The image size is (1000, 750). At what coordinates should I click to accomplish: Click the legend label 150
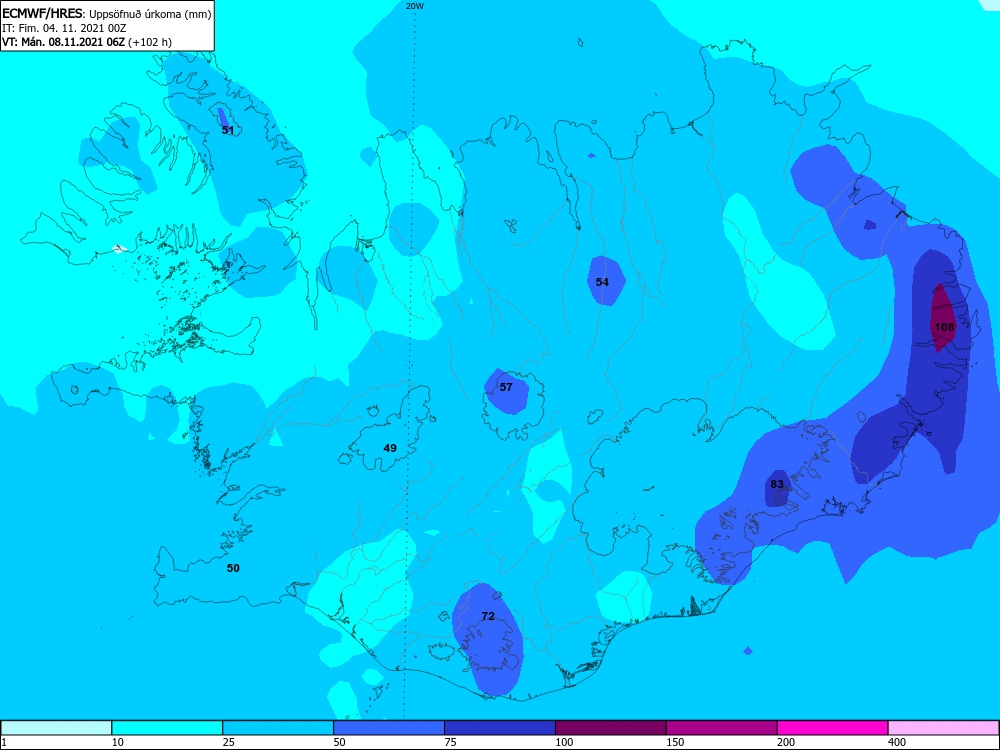coord(675,742)
